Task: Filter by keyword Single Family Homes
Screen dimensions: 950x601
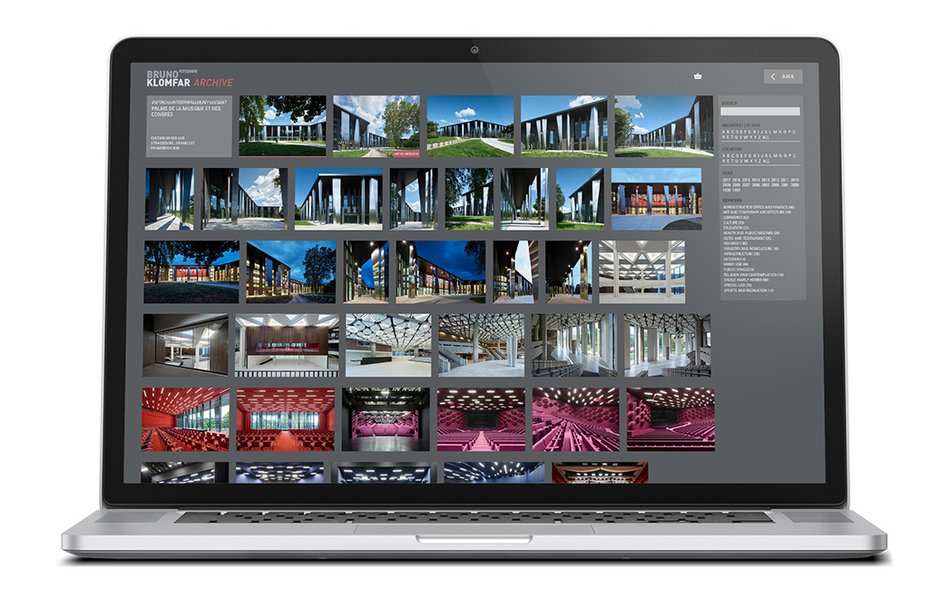Action: coord(746,280)
